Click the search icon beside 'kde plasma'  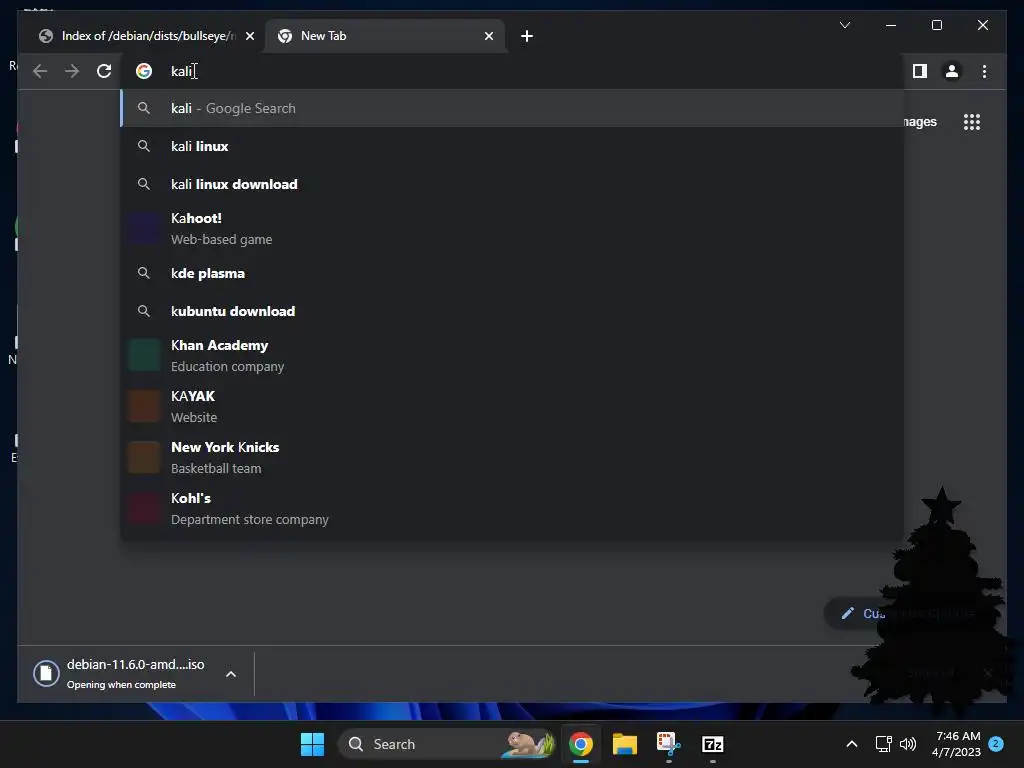point(144,273)
